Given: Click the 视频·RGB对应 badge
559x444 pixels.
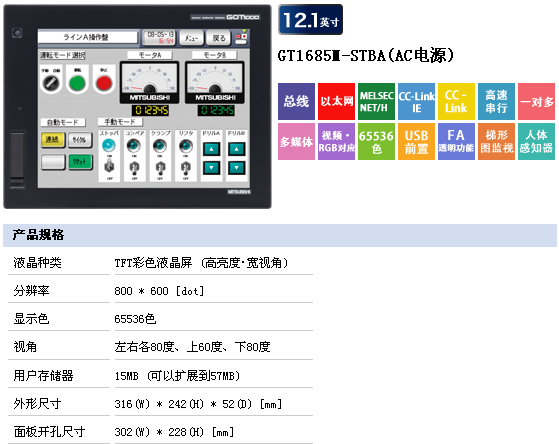Looking at the screenshot, I should (336, 142).
